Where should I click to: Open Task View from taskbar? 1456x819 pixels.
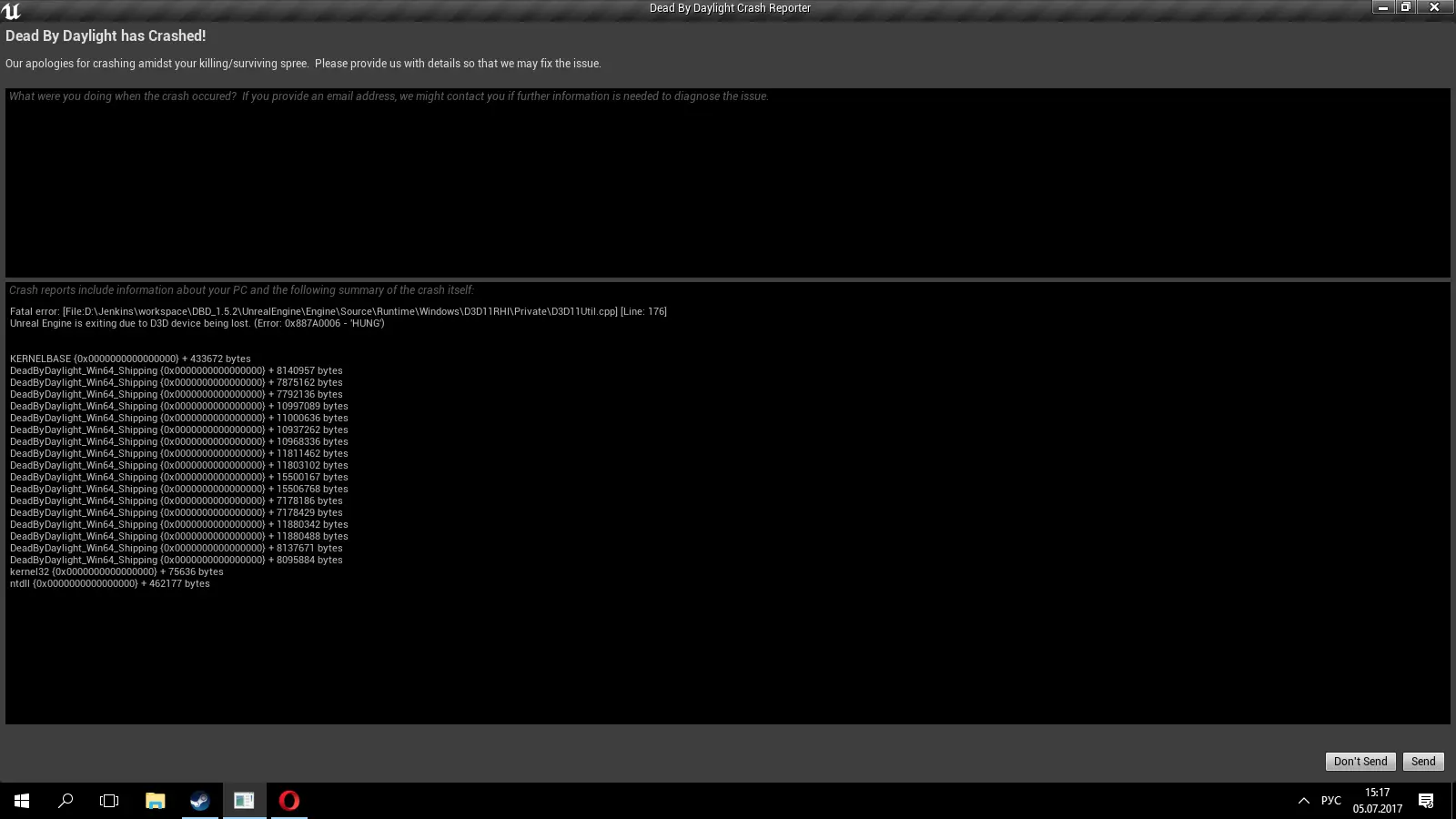pos(109,801)
